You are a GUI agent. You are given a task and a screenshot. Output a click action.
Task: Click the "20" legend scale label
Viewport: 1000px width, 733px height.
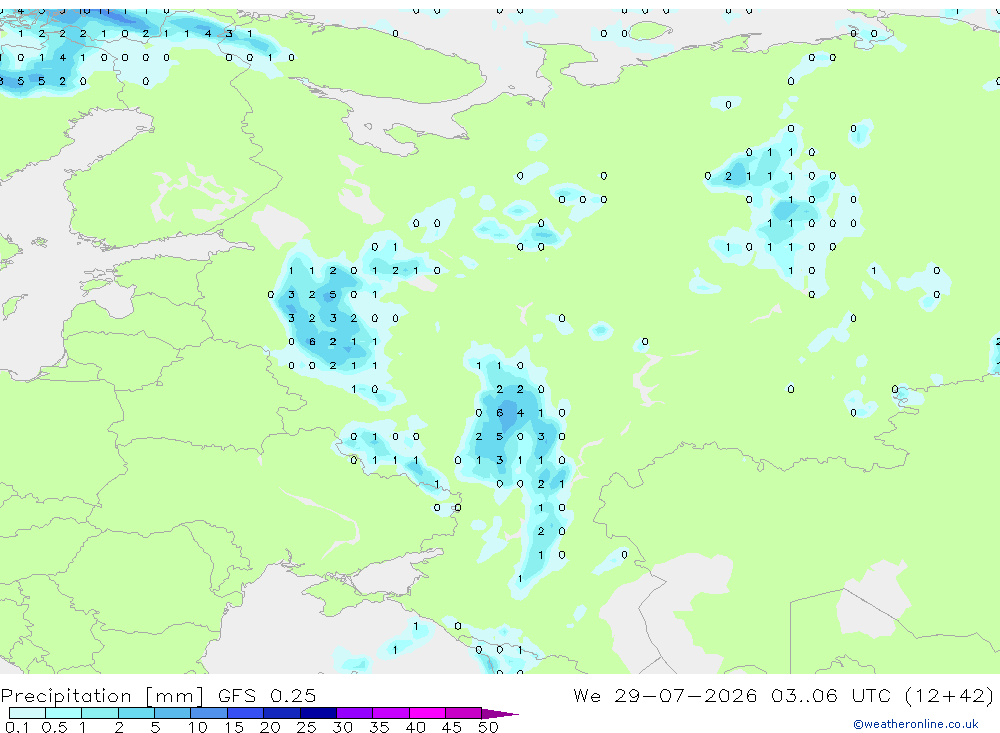tap(270, 727)
